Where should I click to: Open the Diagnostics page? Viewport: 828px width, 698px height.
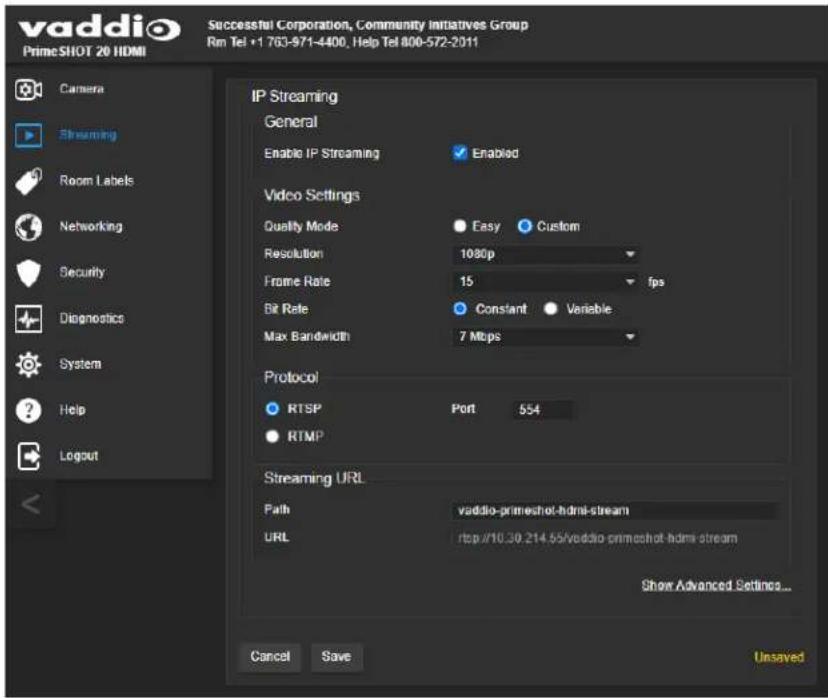(92, 318)
